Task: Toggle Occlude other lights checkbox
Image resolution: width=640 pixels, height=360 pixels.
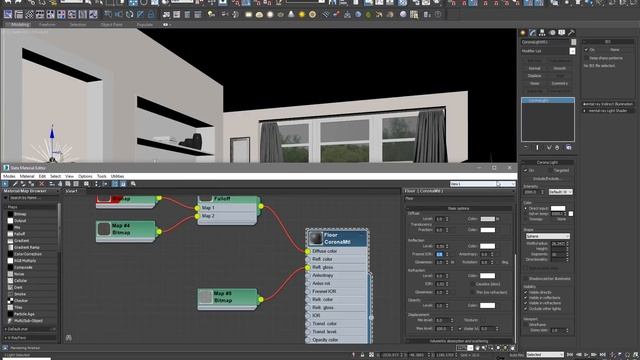Action: coord(526,309)
